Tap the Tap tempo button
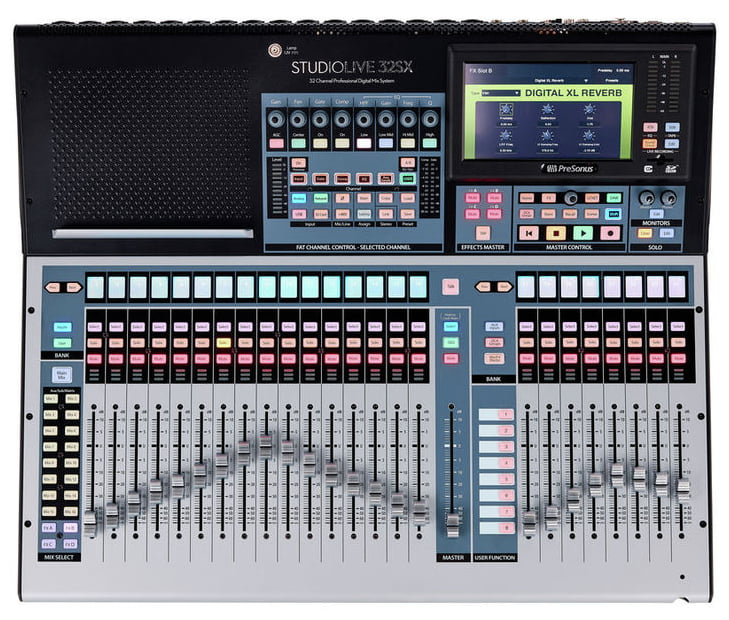Screen dimensions: 729x620 (x=483, y=233)
